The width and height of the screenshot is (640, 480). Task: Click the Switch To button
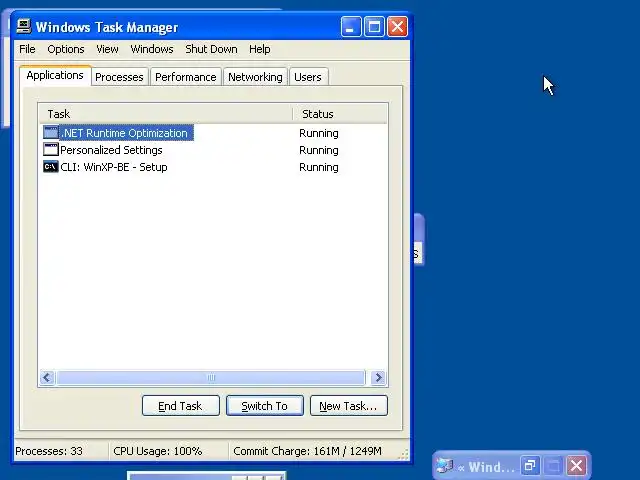[x=264, y=406]
